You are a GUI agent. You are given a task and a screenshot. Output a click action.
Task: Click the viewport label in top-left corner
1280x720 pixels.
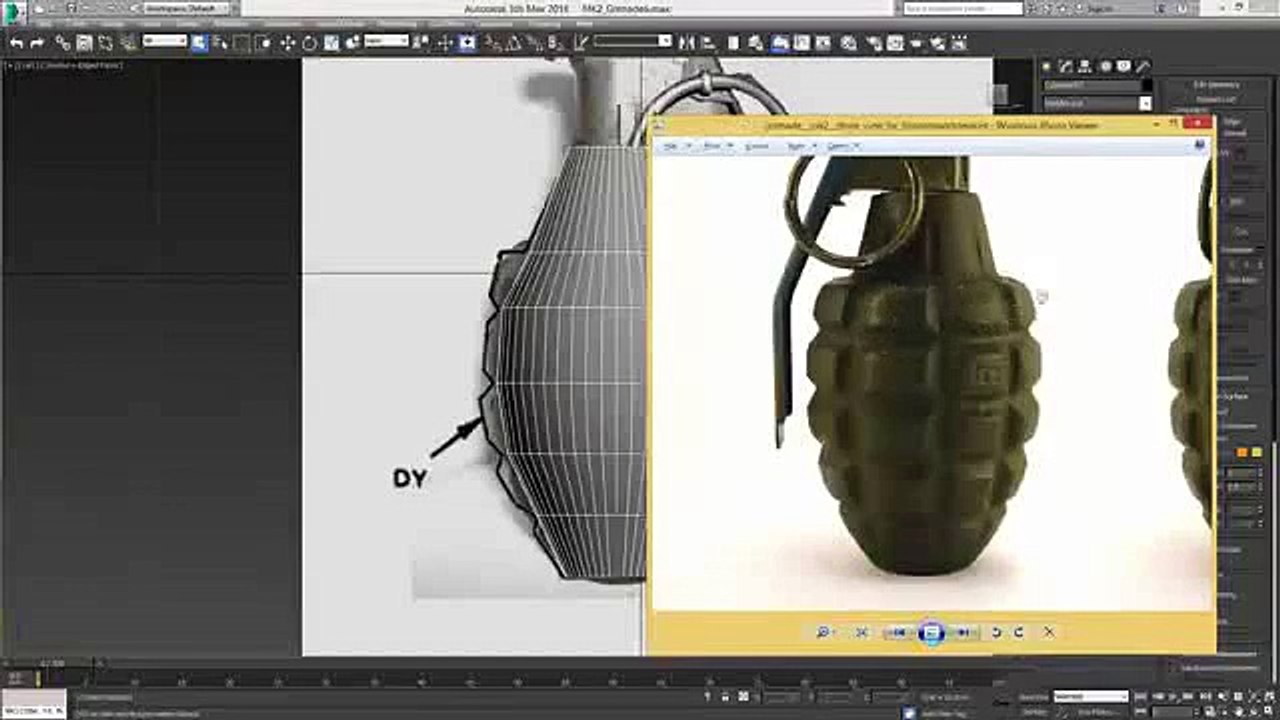pyautogui.click(x=64, y=65)
